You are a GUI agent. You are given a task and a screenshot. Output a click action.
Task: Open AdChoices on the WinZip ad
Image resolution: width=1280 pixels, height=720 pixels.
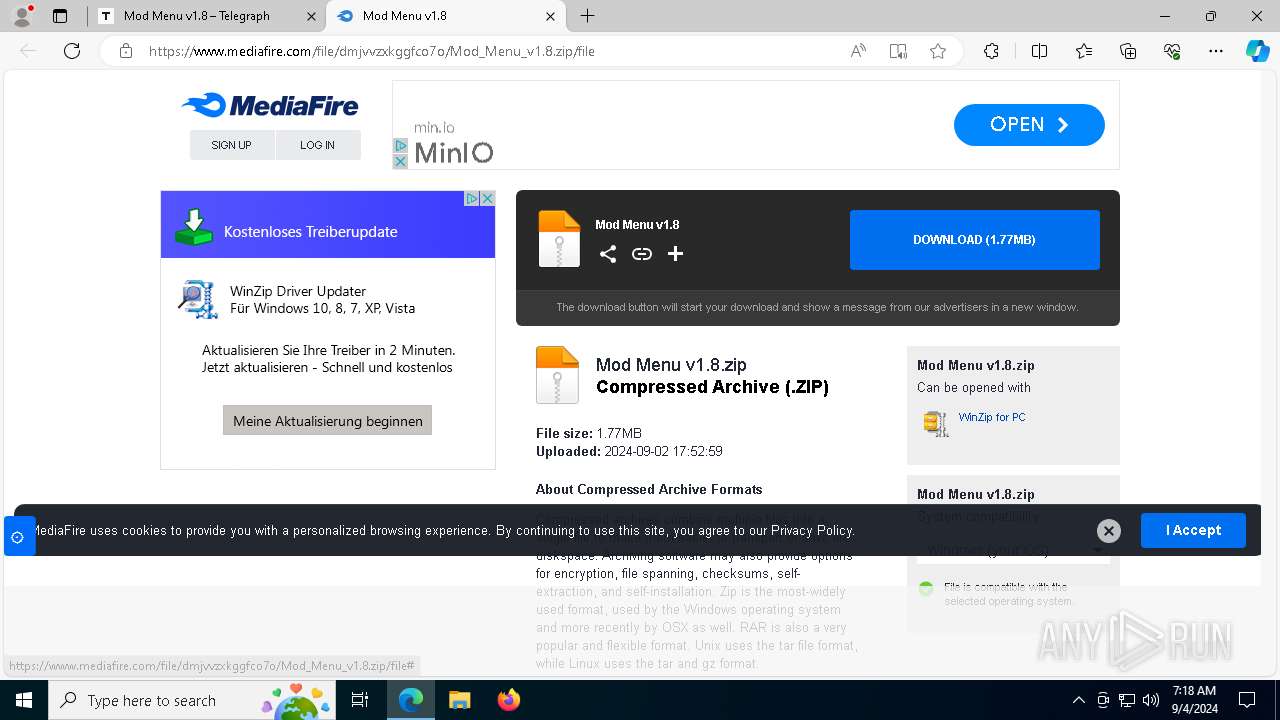click(472, 198)
